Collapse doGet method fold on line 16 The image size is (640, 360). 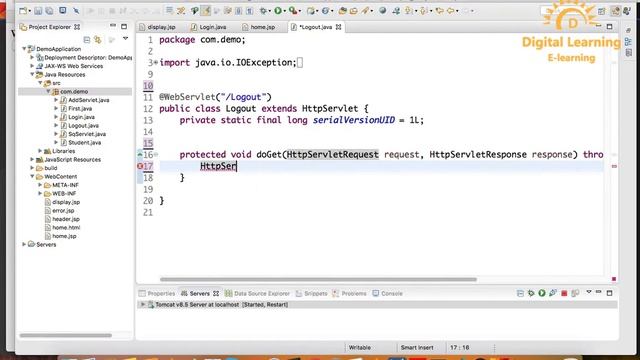[x=156, y=154]
